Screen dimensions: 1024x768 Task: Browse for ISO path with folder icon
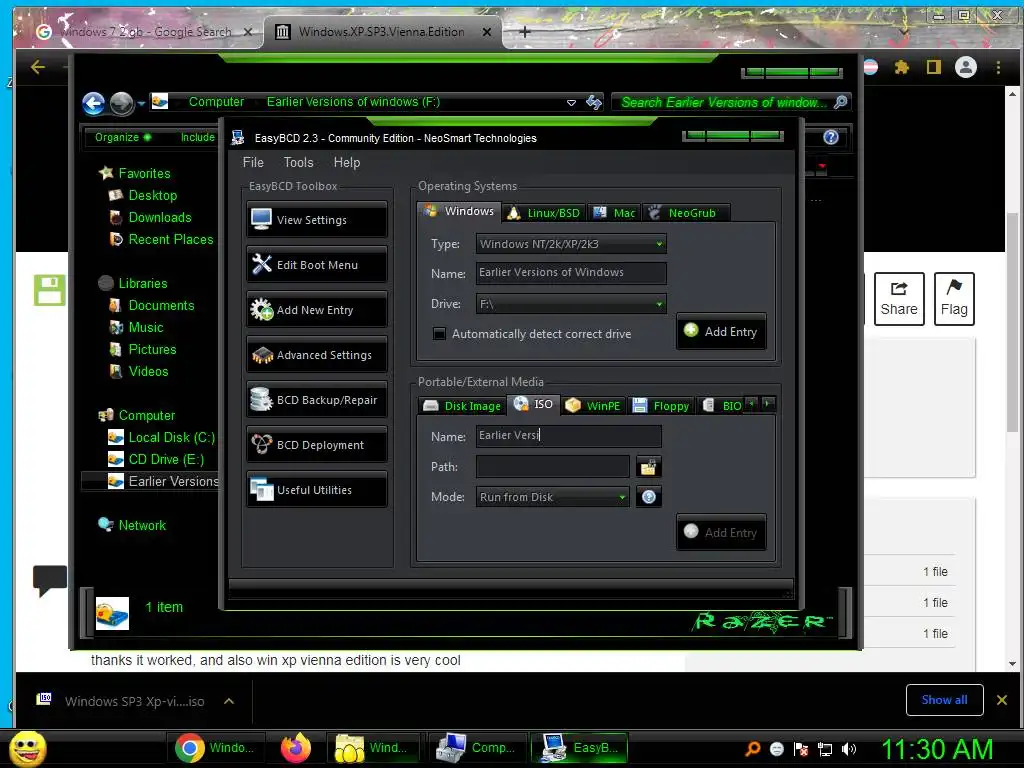648,467
